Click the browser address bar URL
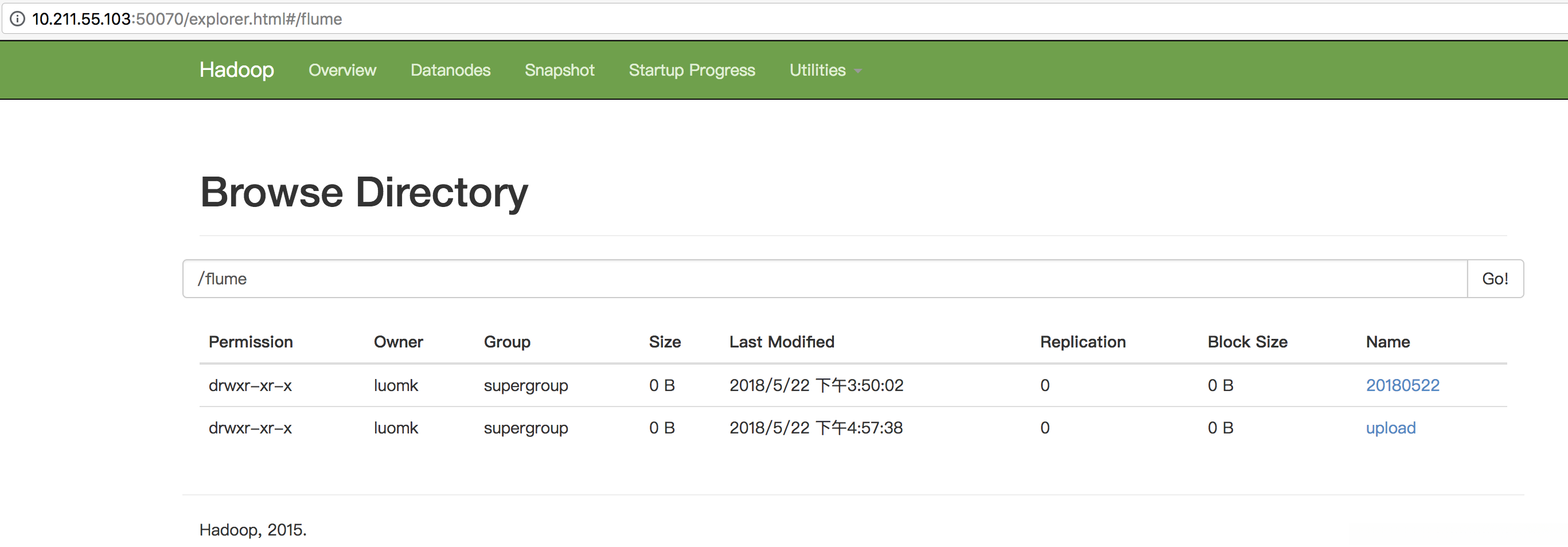This screenshot has height=547, width=1568. click(x=187, y=19)
